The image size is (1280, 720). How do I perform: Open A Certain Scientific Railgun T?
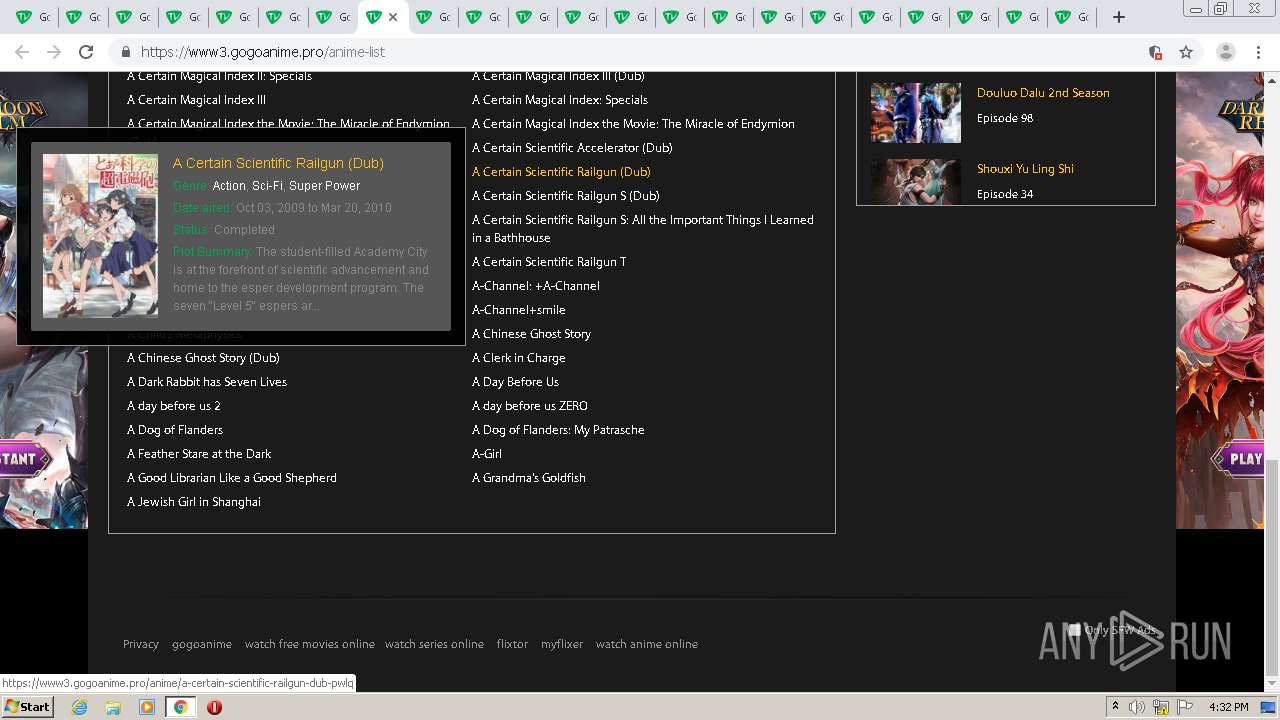[x=549, y=262]
